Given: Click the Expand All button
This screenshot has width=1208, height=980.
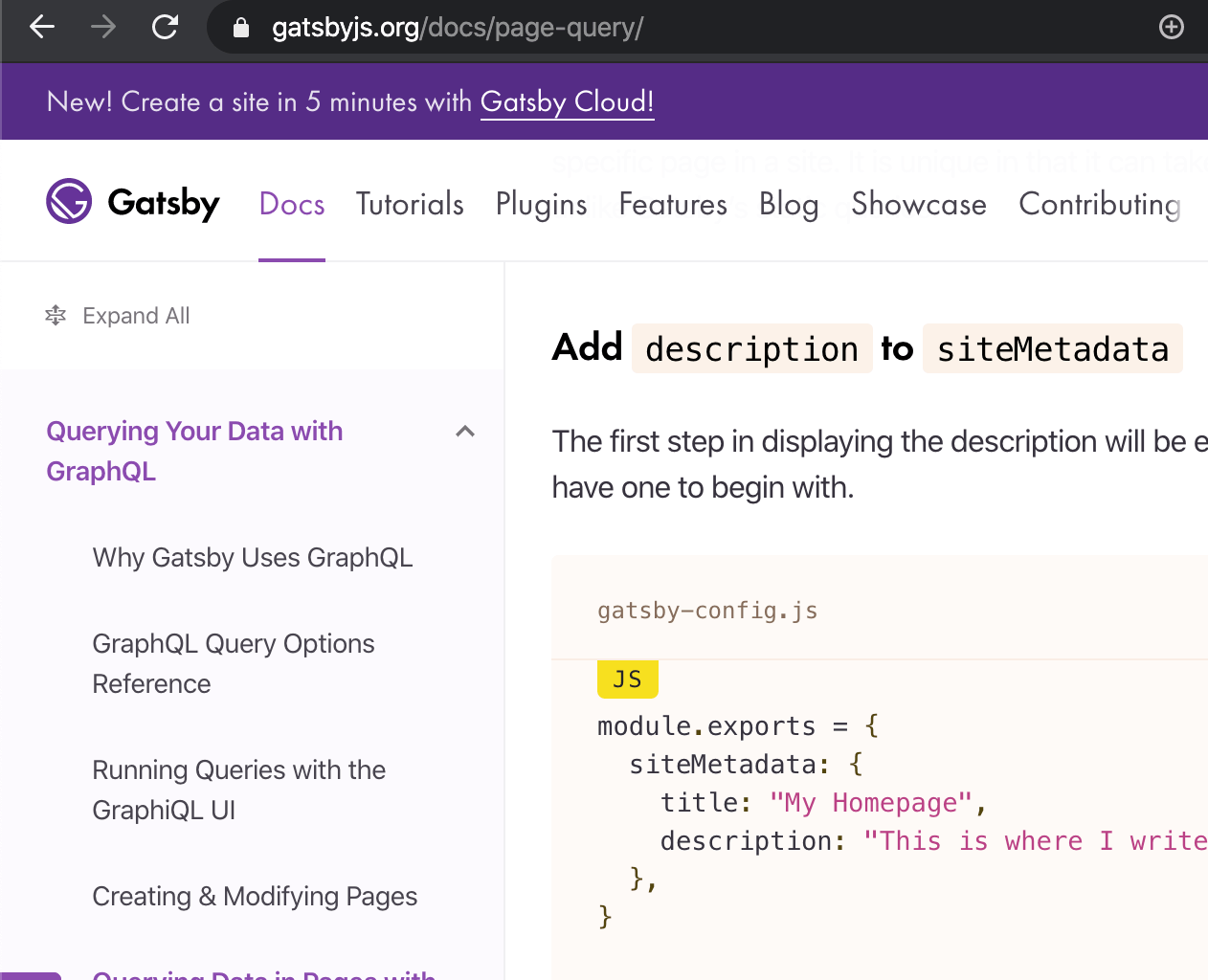Looking at the screenshot, I should [x=118, y=315].
